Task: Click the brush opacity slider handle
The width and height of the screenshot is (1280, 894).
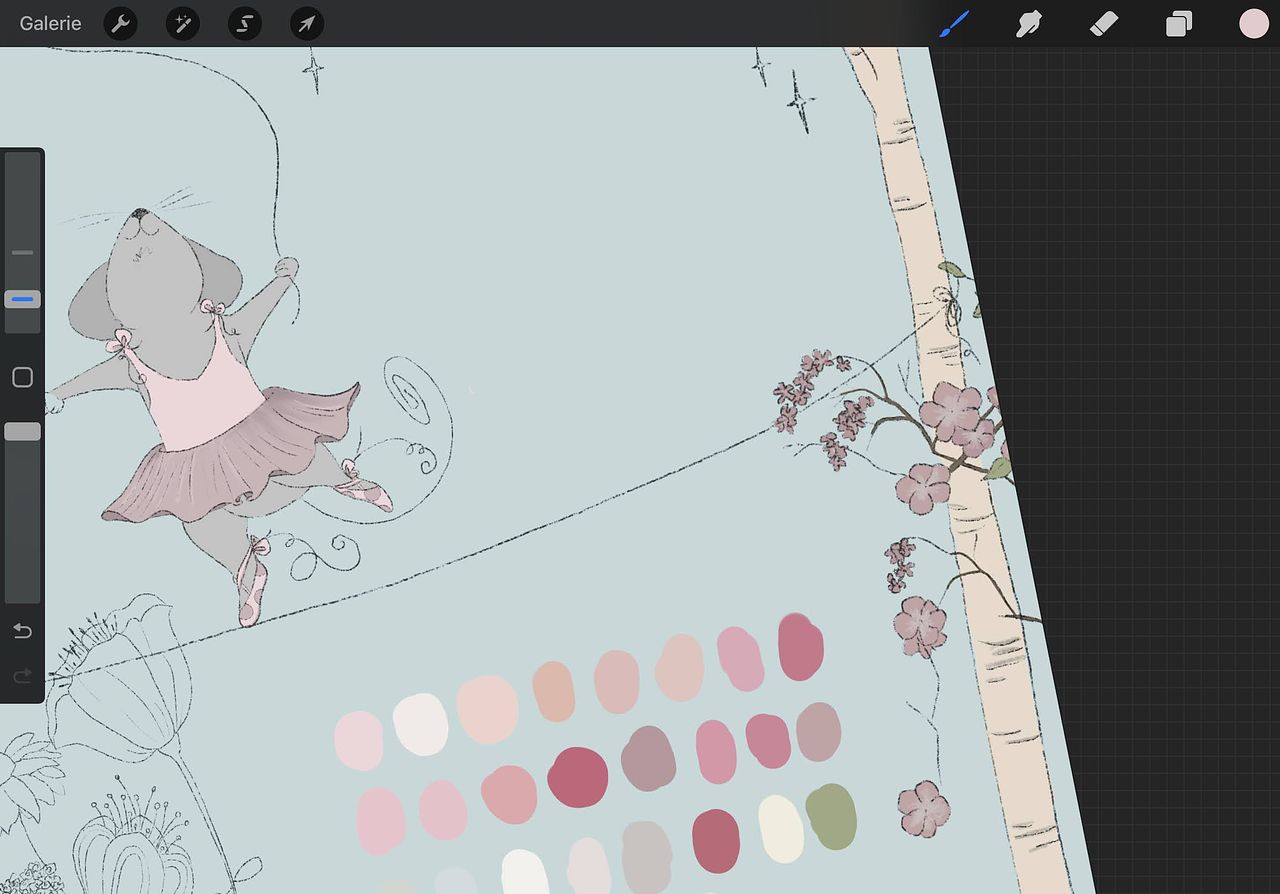Action: click(x=22, y=431)
